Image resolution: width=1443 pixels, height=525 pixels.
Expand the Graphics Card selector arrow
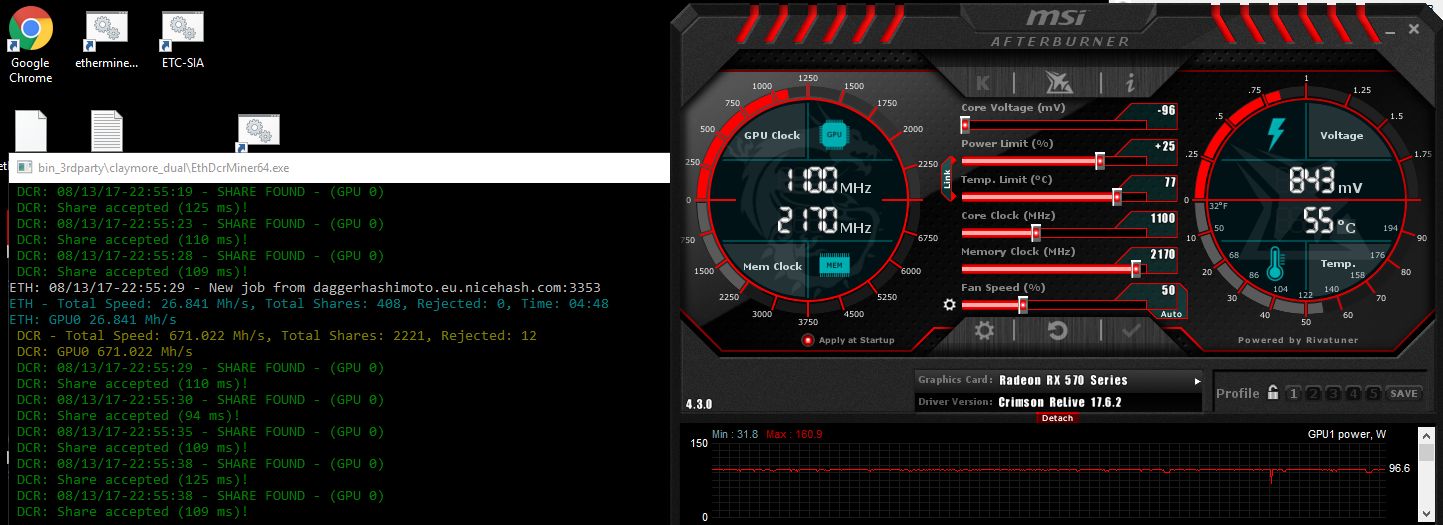[1197, 381]
